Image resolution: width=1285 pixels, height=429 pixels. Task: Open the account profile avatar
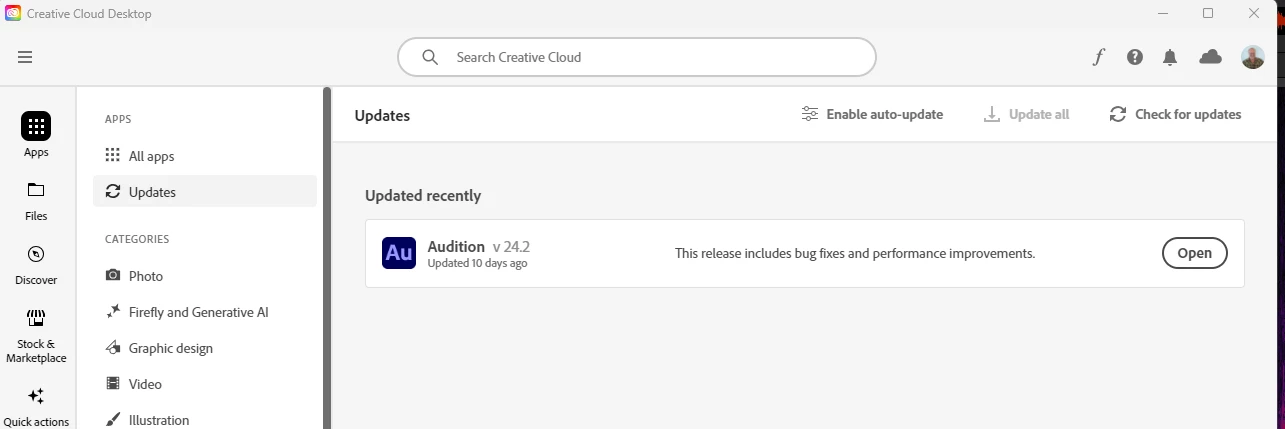[x=1253, y=57]
